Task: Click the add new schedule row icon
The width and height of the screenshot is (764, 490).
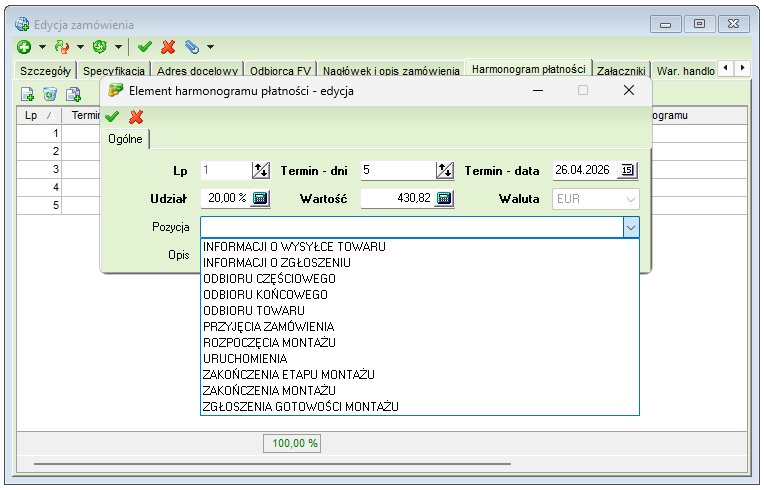Action: coord(27,94)
